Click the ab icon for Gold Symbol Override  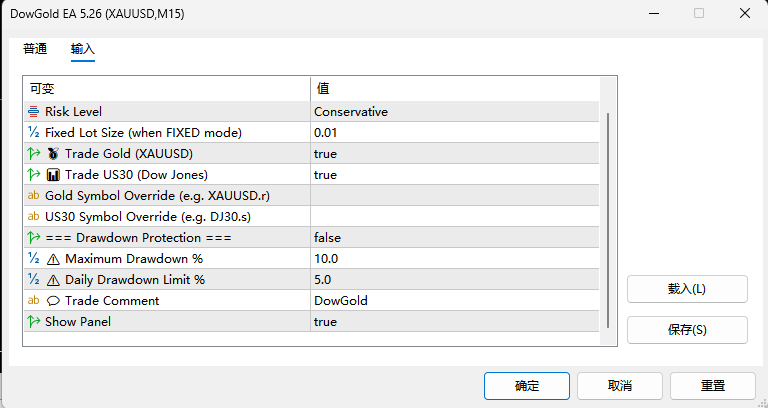[33, 195]
